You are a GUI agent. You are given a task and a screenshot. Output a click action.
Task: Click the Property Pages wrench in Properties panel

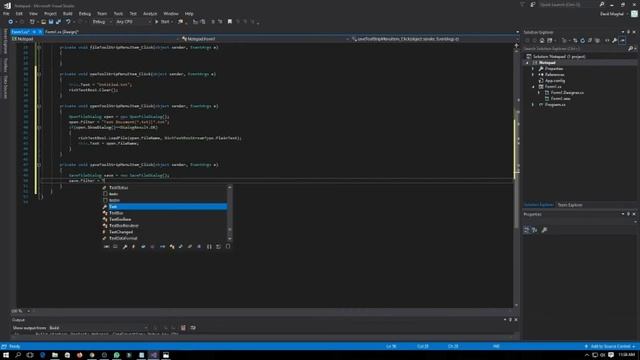click(x=544, y=230)
